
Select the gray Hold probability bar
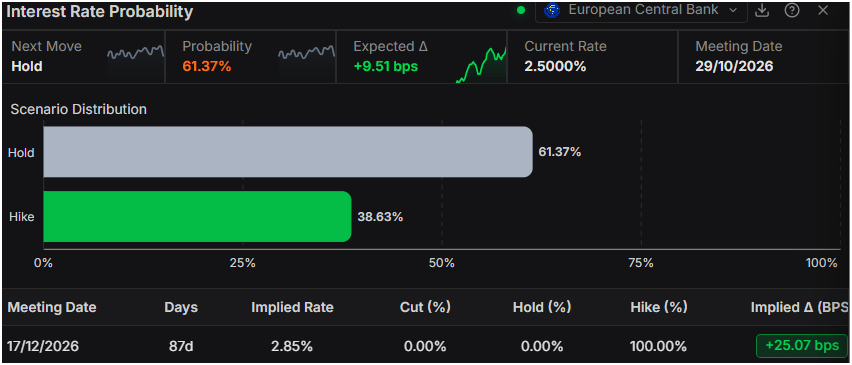288,152
